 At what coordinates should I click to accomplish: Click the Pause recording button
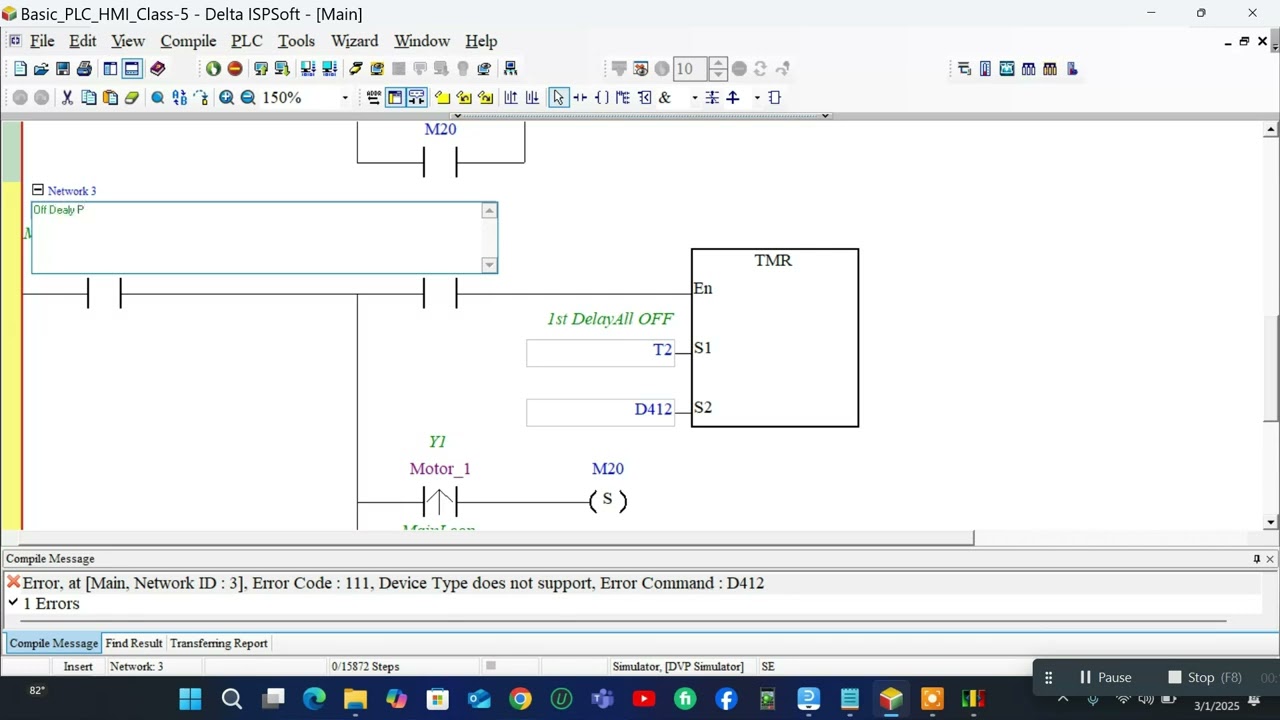[1105, 677]
